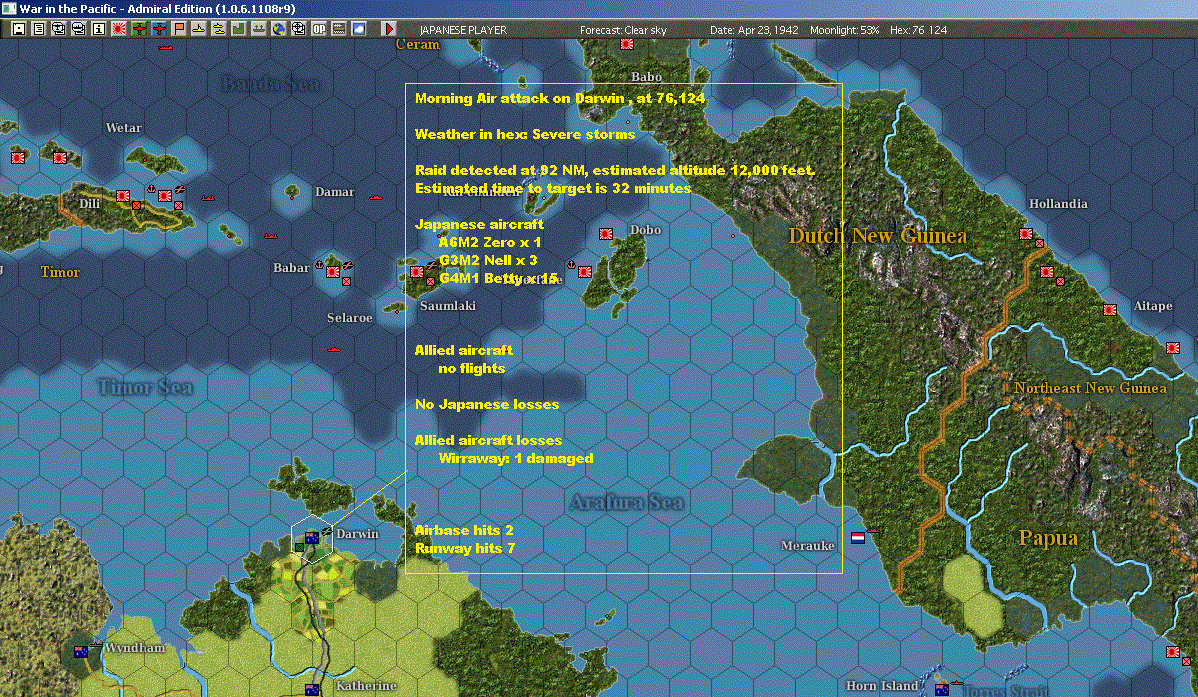Click the 'G4M1 Betty' aircraft line

[x=498, y=278]
